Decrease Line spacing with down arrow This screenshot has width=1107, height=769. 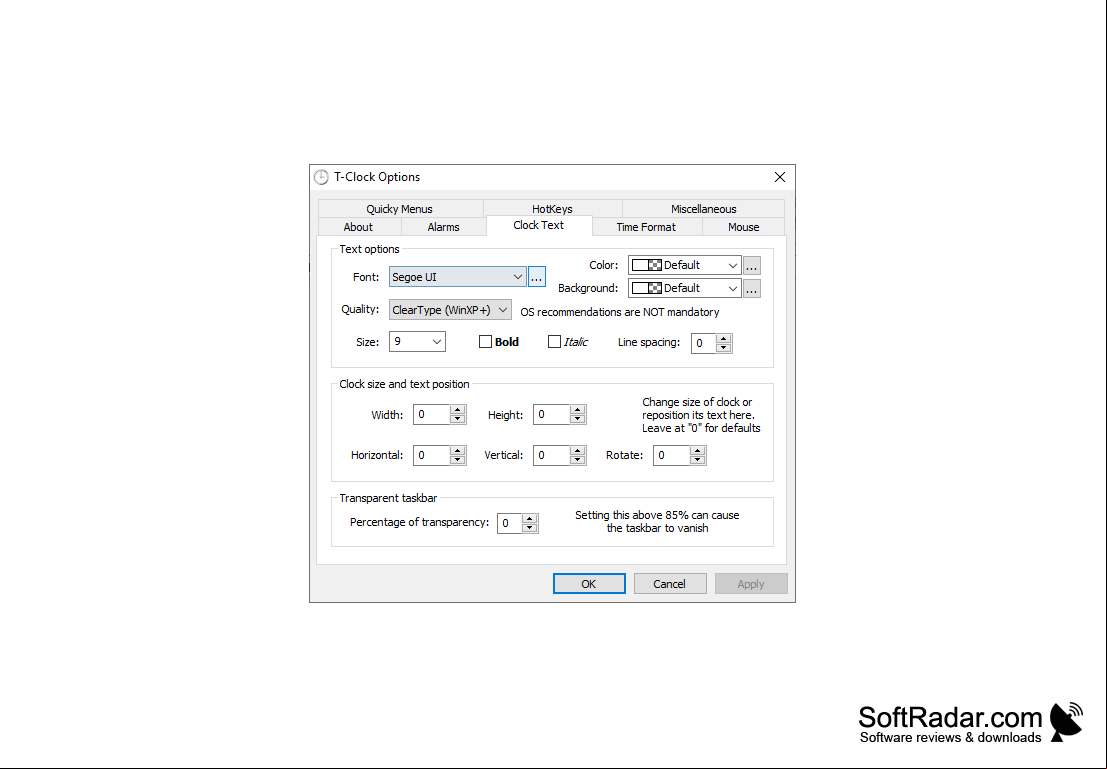pos(723,347)
